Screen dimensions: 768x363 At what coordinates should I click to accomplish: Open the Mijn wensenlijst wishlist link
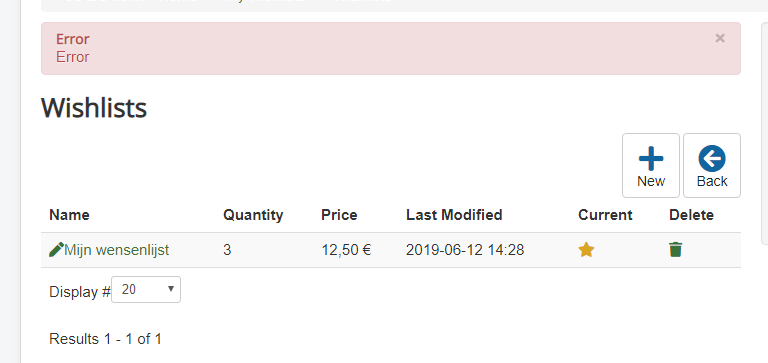point(117,250)
